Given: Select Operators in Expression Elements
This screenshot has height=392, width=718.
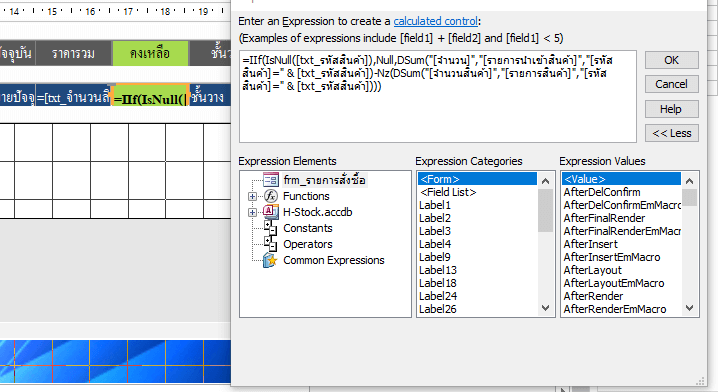Looking at the screenshot, I should coord(308,244).
